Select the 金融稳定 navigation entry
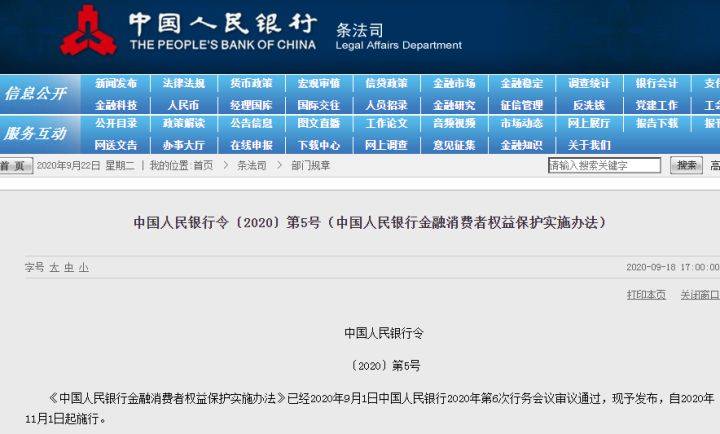This screenshot has width=720, height=434. (x=522, y=83)
